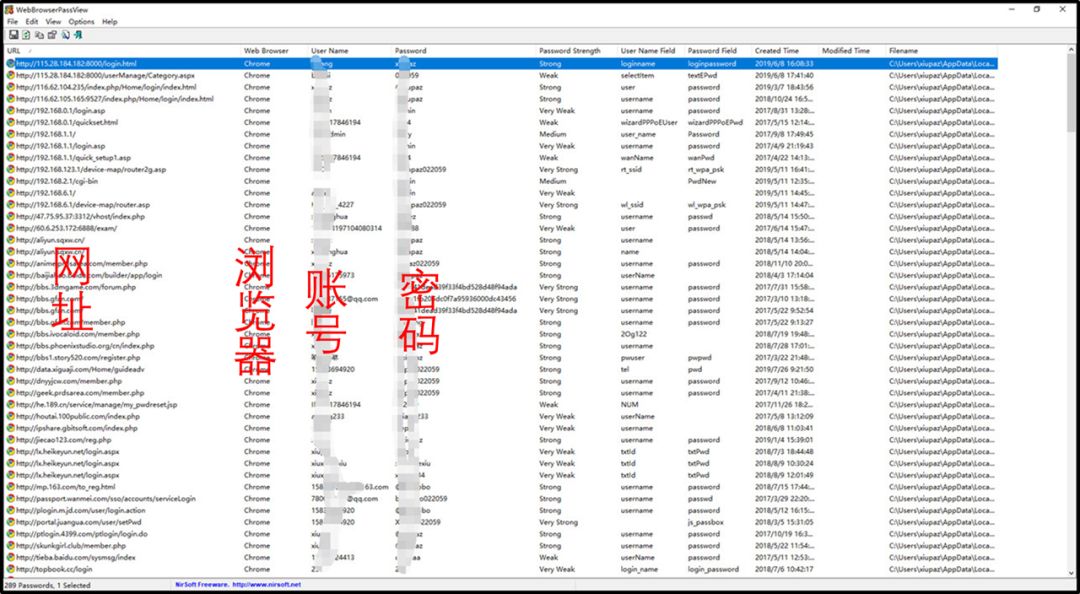Click the WebBrowserPassView title bar app icon
1080x594 pixels.
(10, 10)
